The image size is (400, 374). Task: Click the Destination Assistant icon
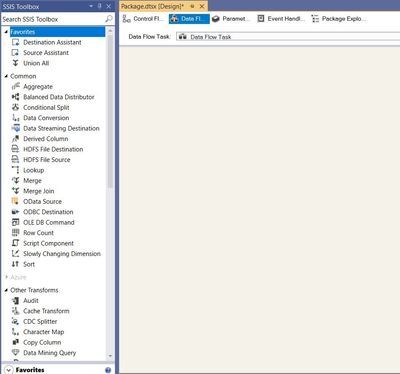[15, 42]
